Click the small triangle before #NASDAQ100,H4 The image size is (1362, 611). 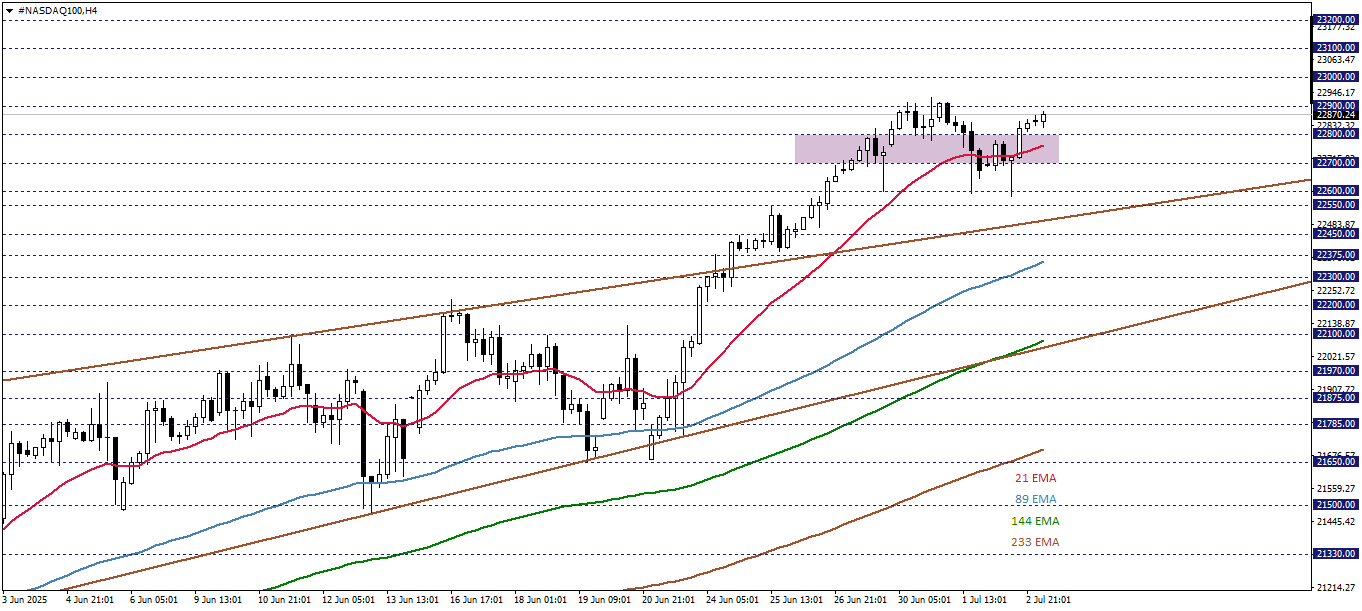(x=8, y=9)
